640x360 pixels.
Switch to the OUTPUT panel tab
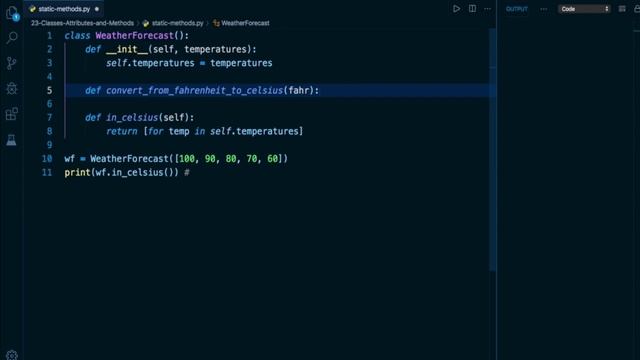pyautogui.click(x=517, y=9)
